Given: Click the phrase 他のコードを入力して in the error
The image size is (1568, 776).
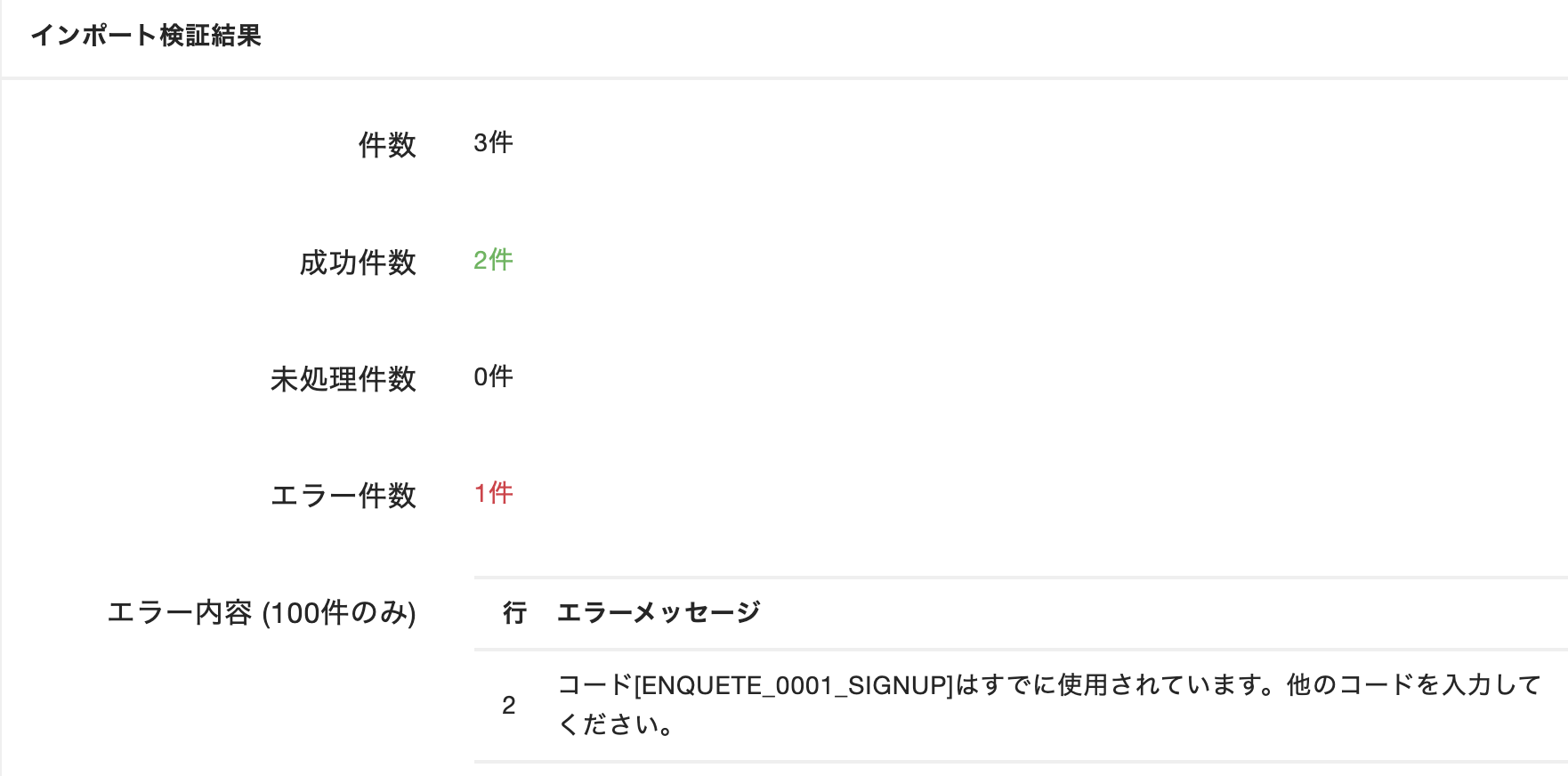Looking at the screenshot, I should tap(1415, 685).
